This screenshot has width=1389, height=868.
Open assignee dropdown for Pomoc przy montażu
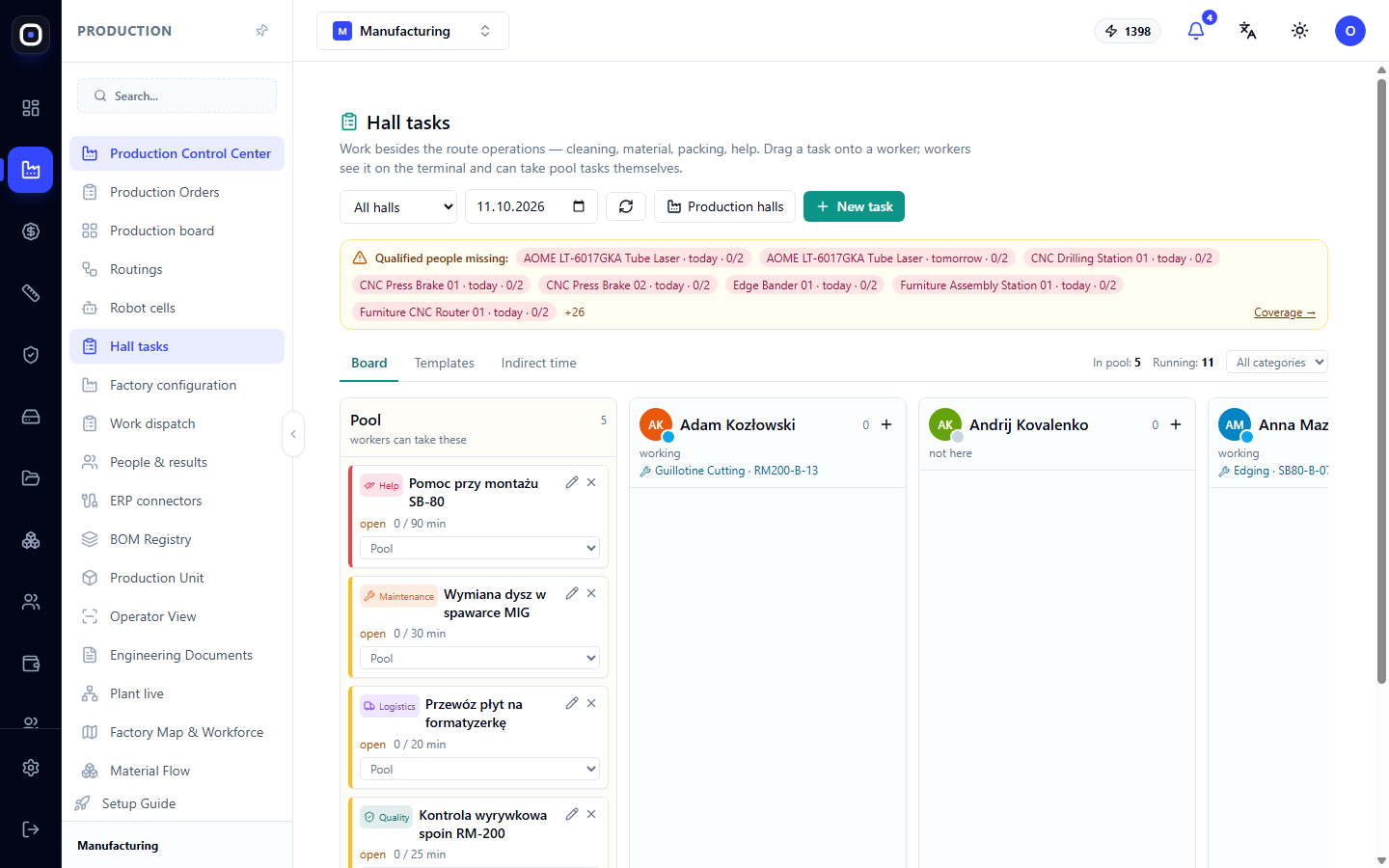click(x=479, y=548)
